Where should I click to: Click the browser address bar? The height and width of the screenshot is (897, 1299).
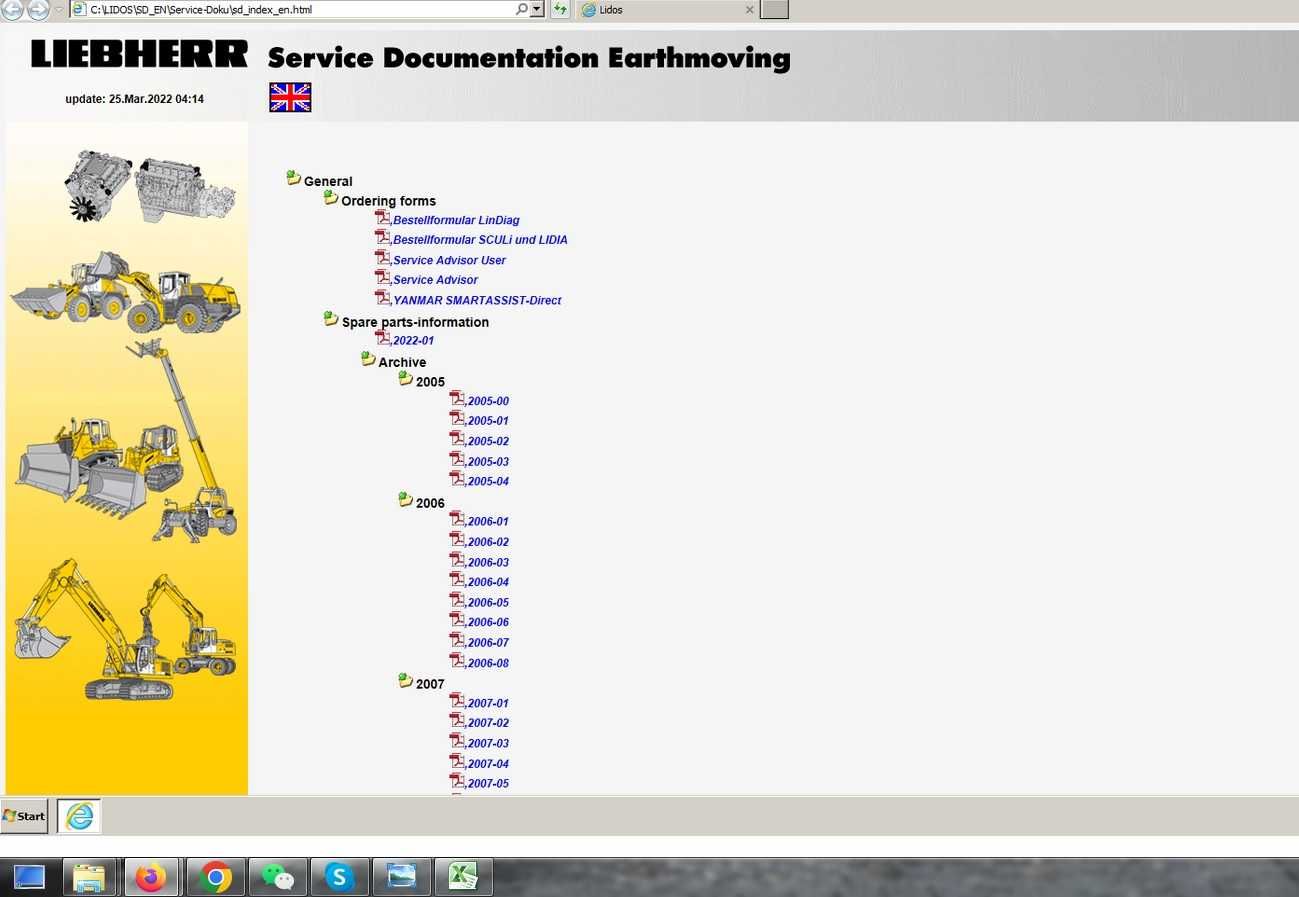coord(300,9)
